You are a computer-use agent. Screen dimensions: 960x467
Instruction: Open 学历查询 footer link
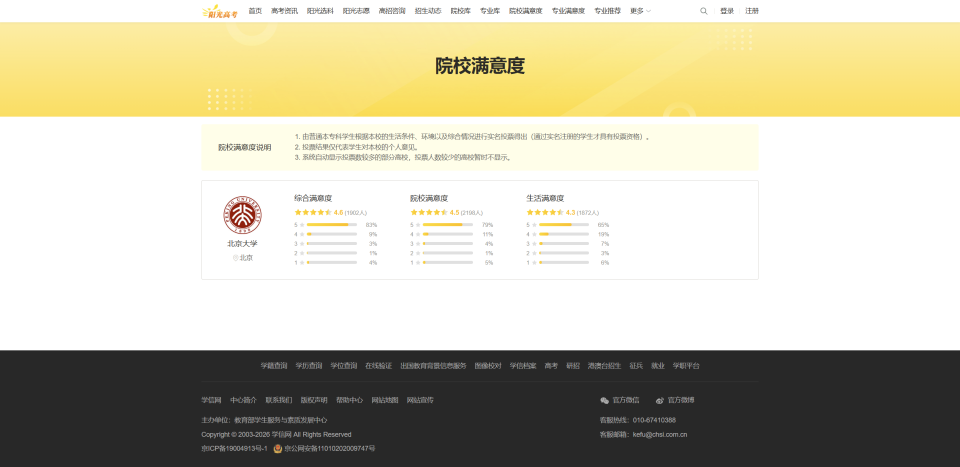[x=309, y=366]
